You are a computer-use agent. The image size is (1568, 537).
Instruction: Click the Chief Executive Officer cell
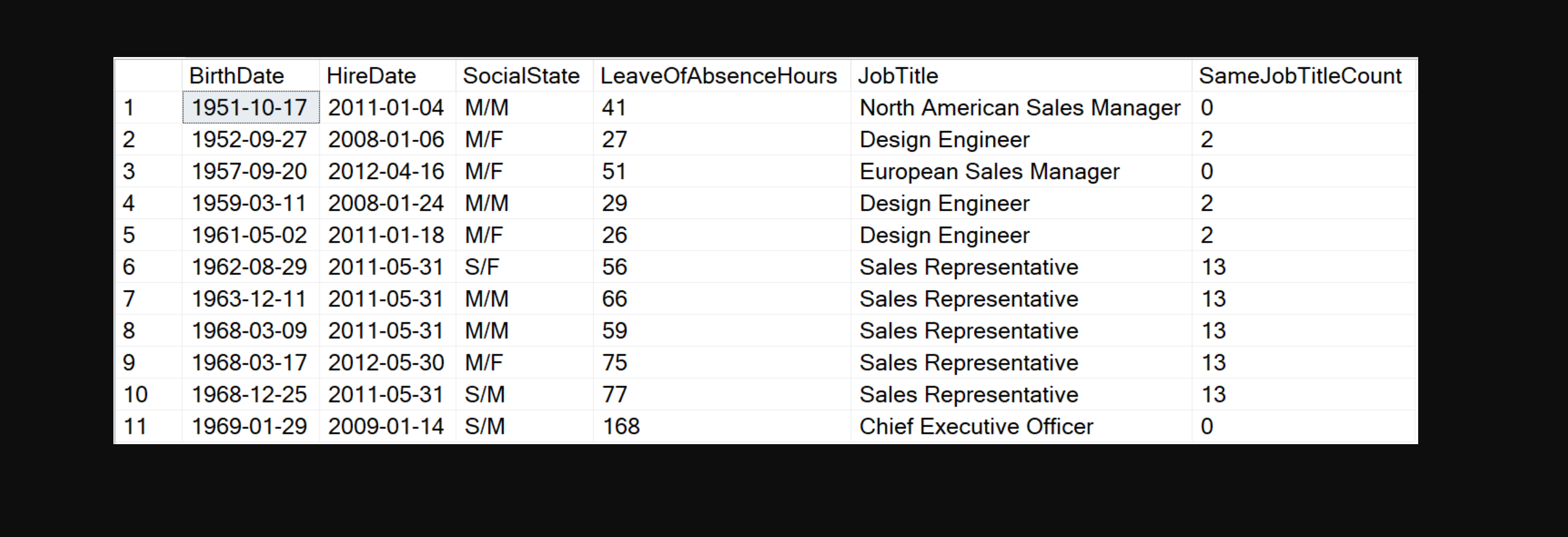pyautogui.click(x=1021, y=426)
